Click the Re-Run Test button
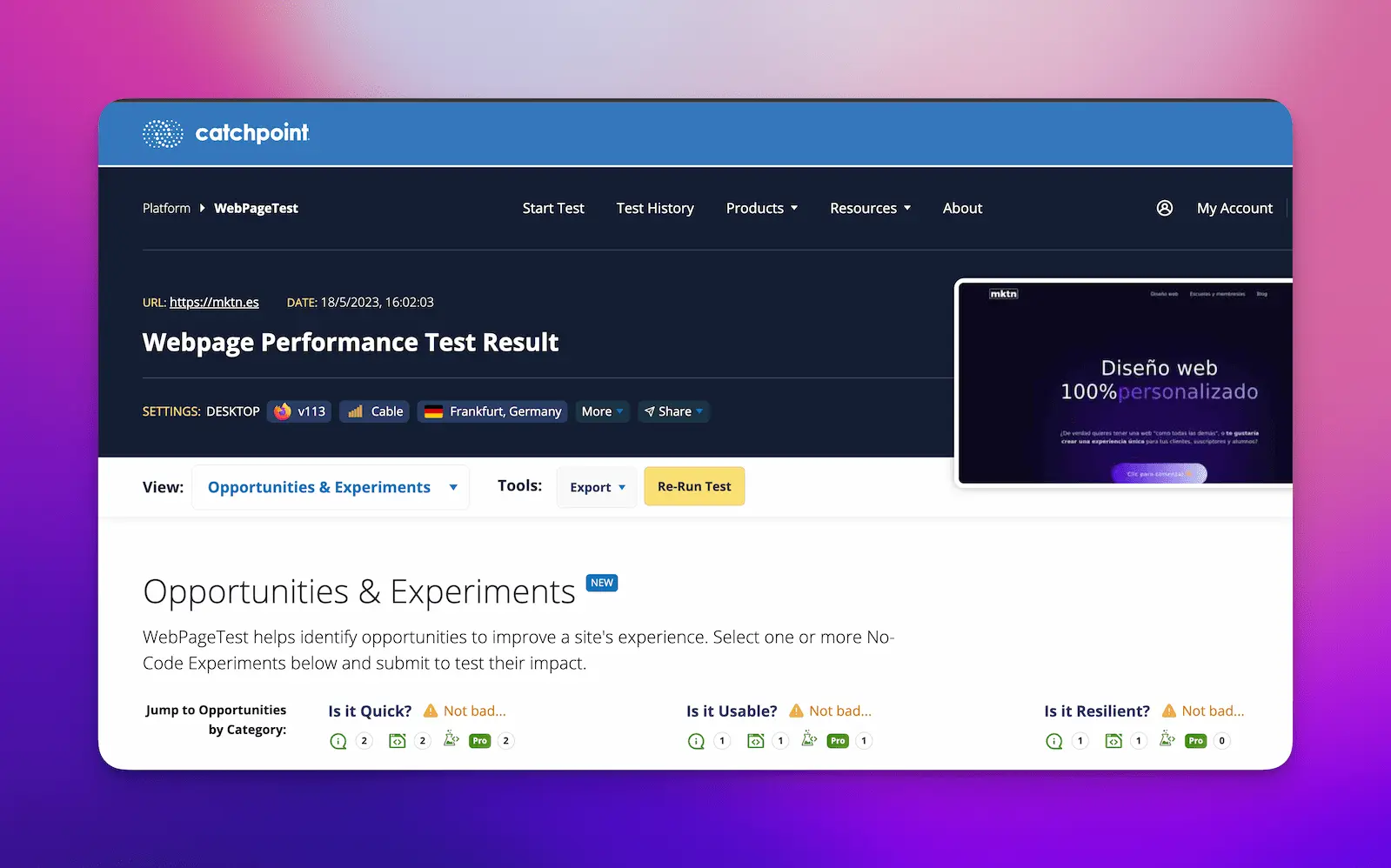The image size is (1391, 868). tap(694, 486)
